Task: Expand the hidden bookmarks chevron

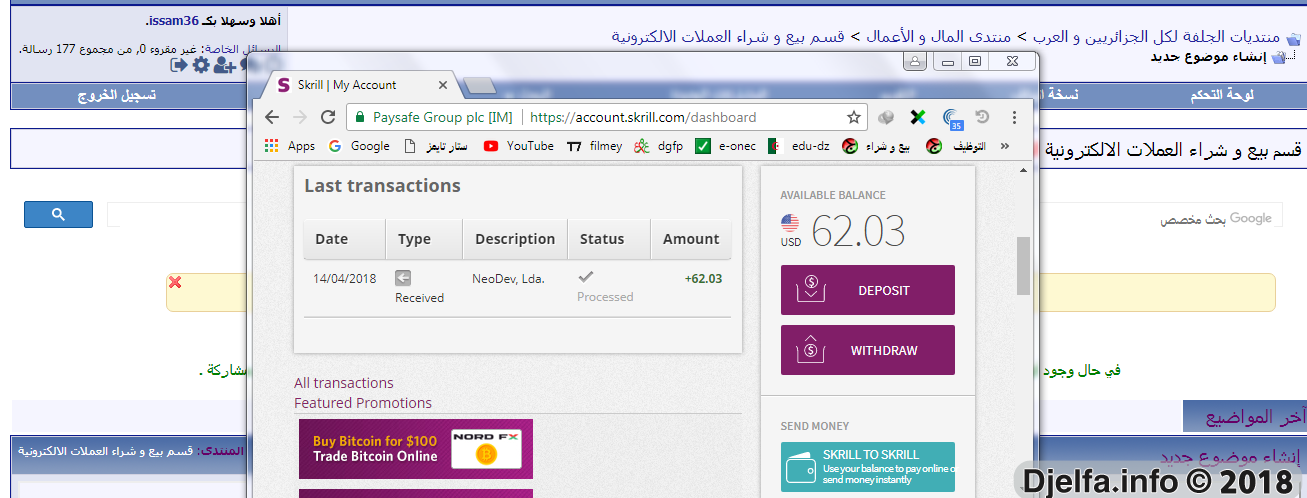Action: (x=1004, y=146)
